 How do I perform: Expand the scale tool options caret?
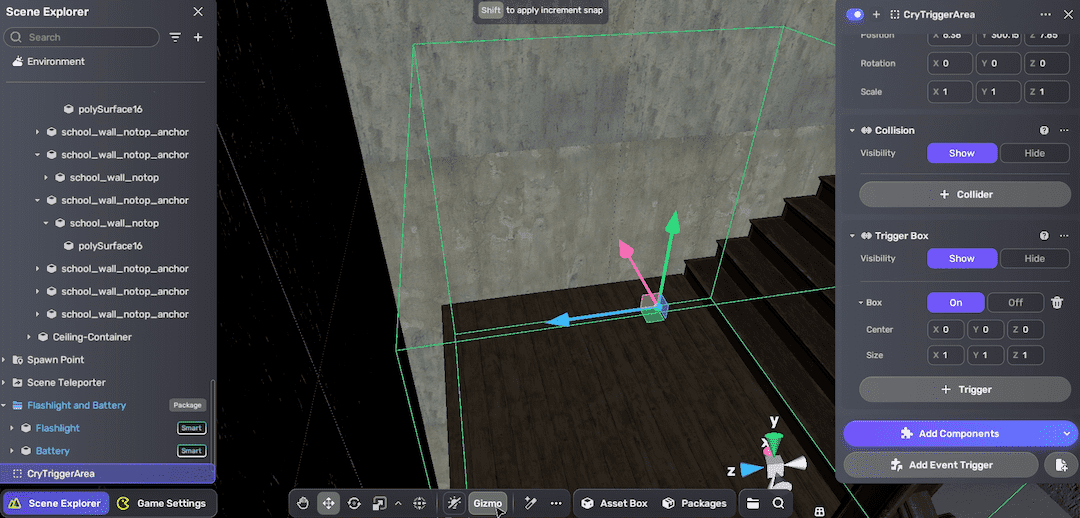[x=398, y=504]
